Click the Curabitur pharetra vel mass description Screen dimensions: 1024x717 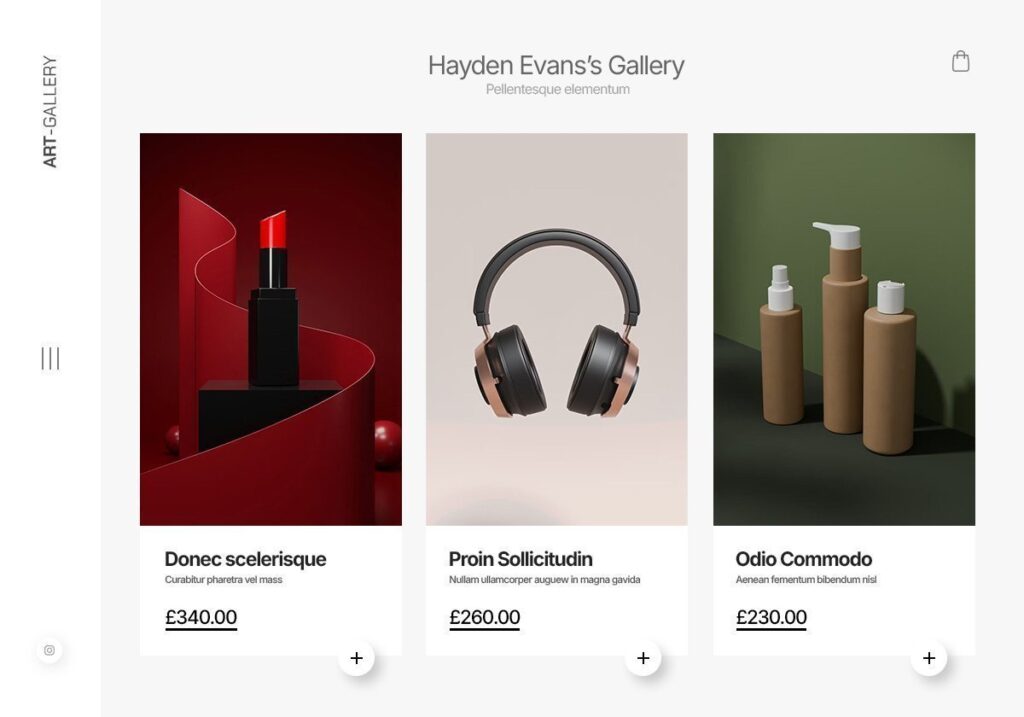pos(223,580)
